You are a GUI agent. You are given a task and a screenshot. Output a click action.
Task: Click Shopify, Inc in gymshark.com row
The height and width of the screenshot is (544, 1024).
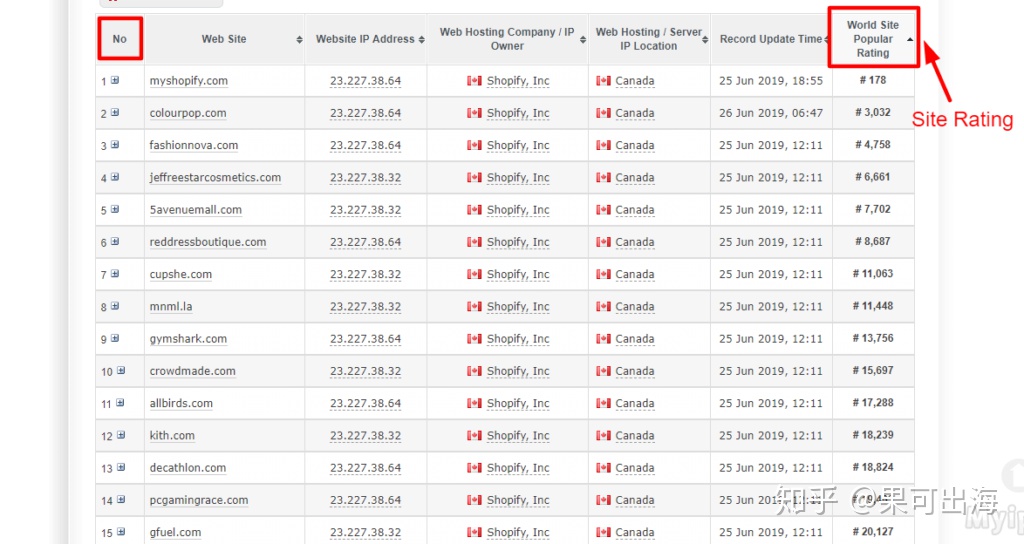click(518, 339)
